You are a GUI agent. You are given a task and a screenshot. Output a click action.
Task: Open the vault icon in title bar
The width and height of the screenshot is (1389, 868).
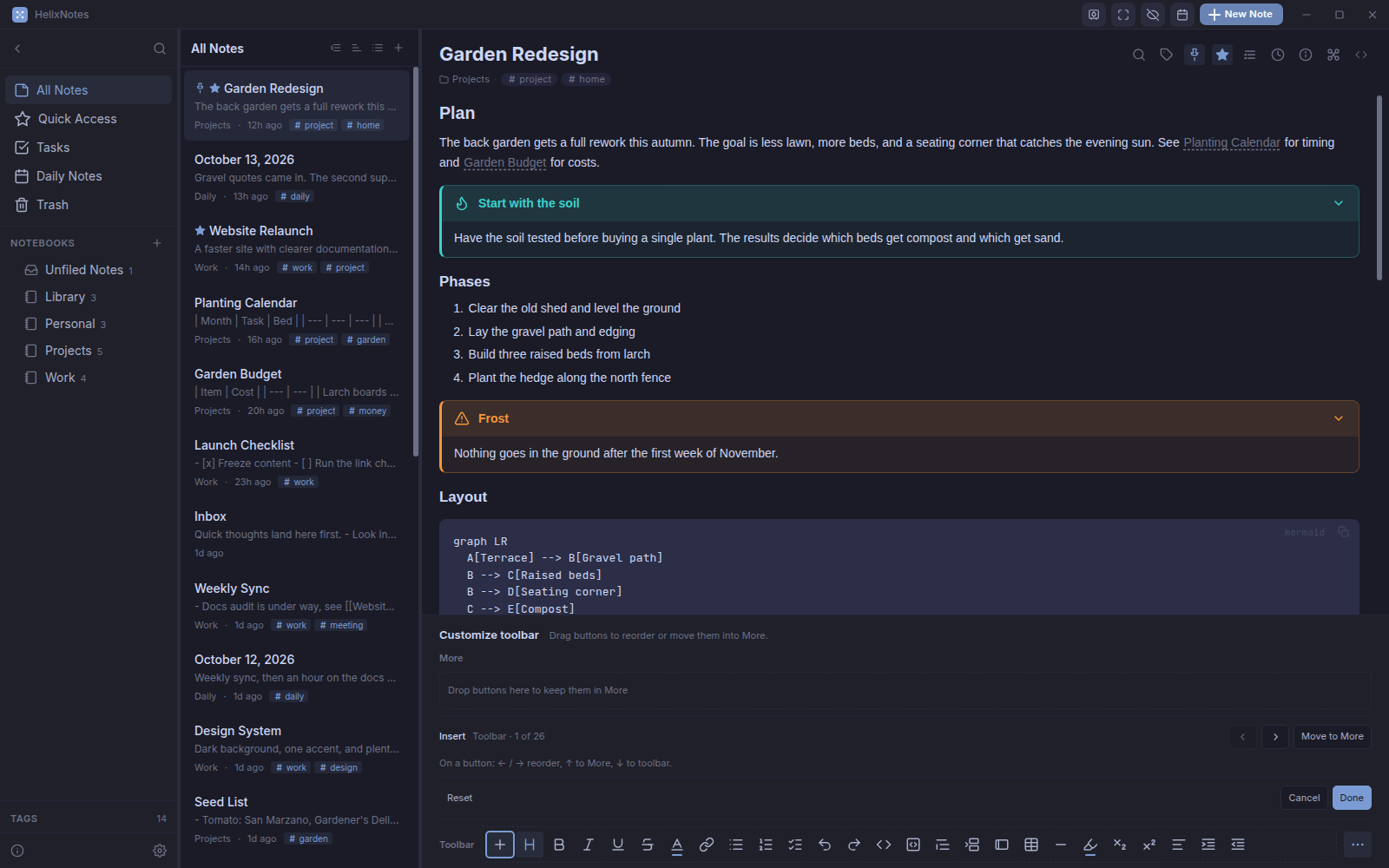click(x=1094, y=15)
